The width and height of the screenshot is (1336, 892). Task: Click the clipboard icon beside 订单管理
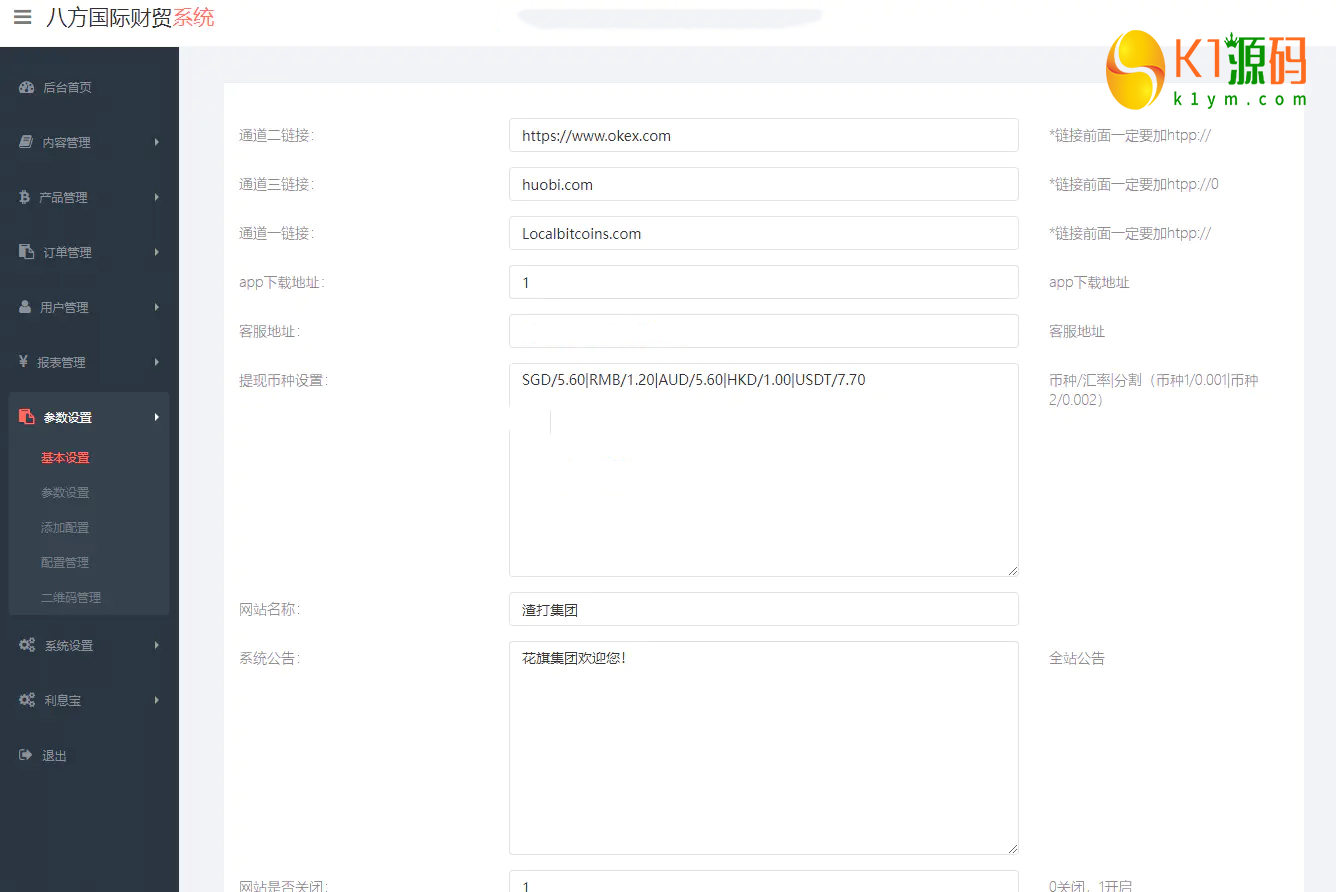(27, 252)
